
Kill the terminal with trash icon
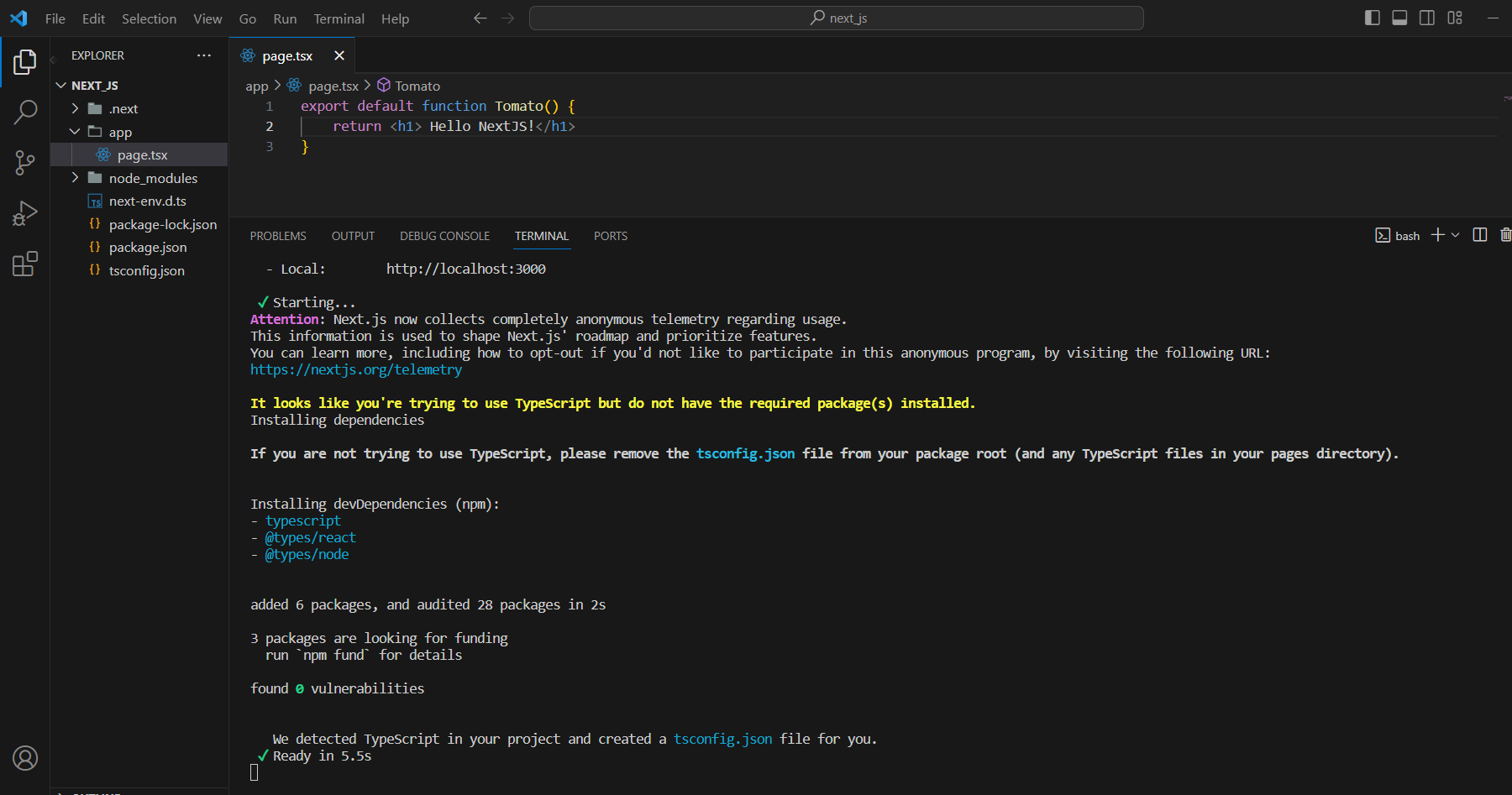[1505, 235]
